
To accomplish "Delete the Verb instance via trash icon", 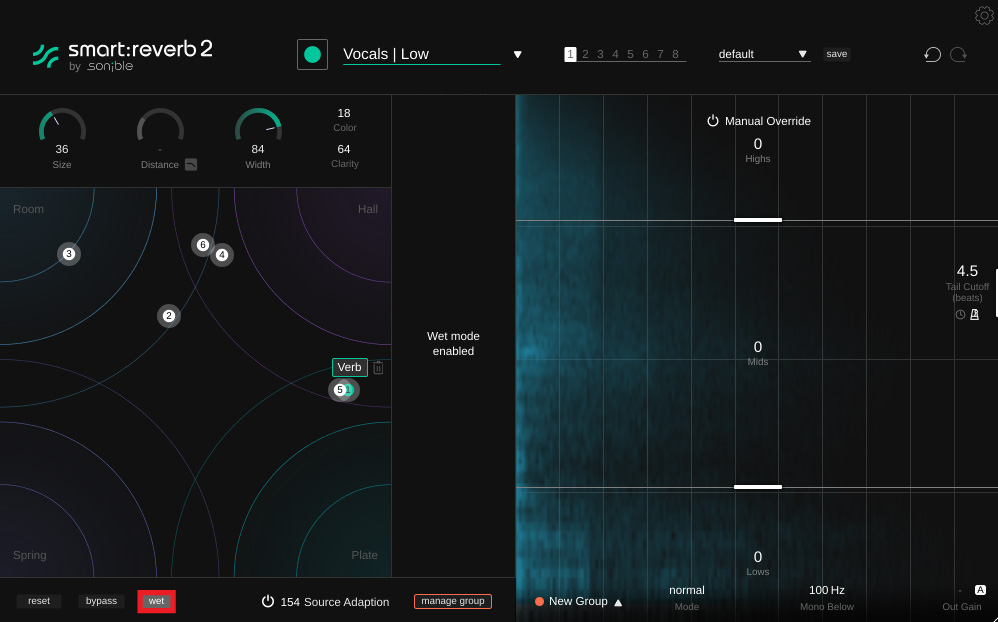I will [378, 367].
